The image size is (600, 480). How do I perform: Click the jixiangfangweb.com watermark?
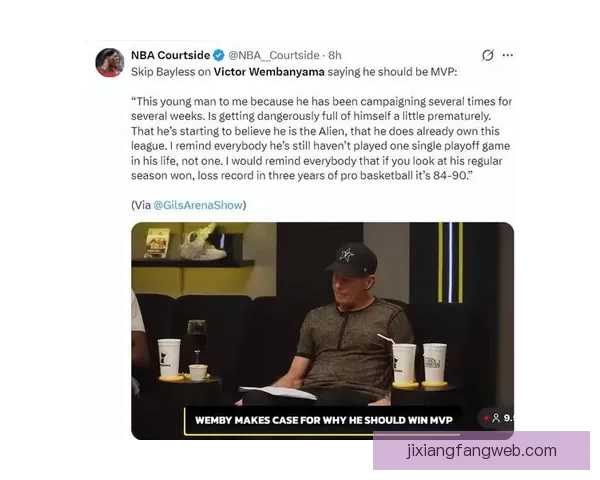coord(481,451)
